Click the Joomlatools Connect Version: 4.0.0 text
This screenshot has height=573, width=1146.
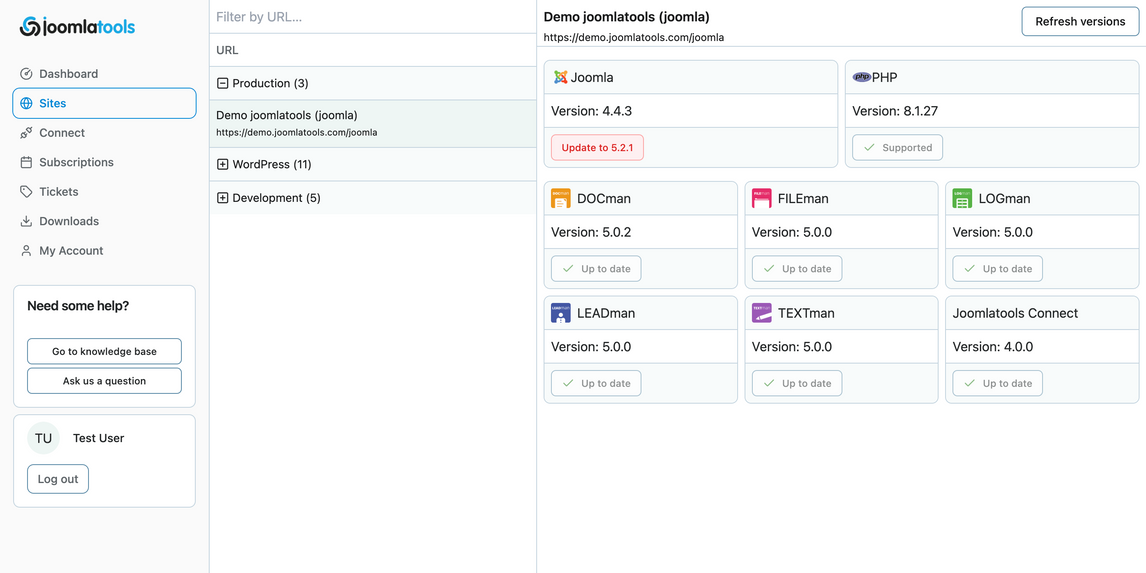click(x=993, y=346)
